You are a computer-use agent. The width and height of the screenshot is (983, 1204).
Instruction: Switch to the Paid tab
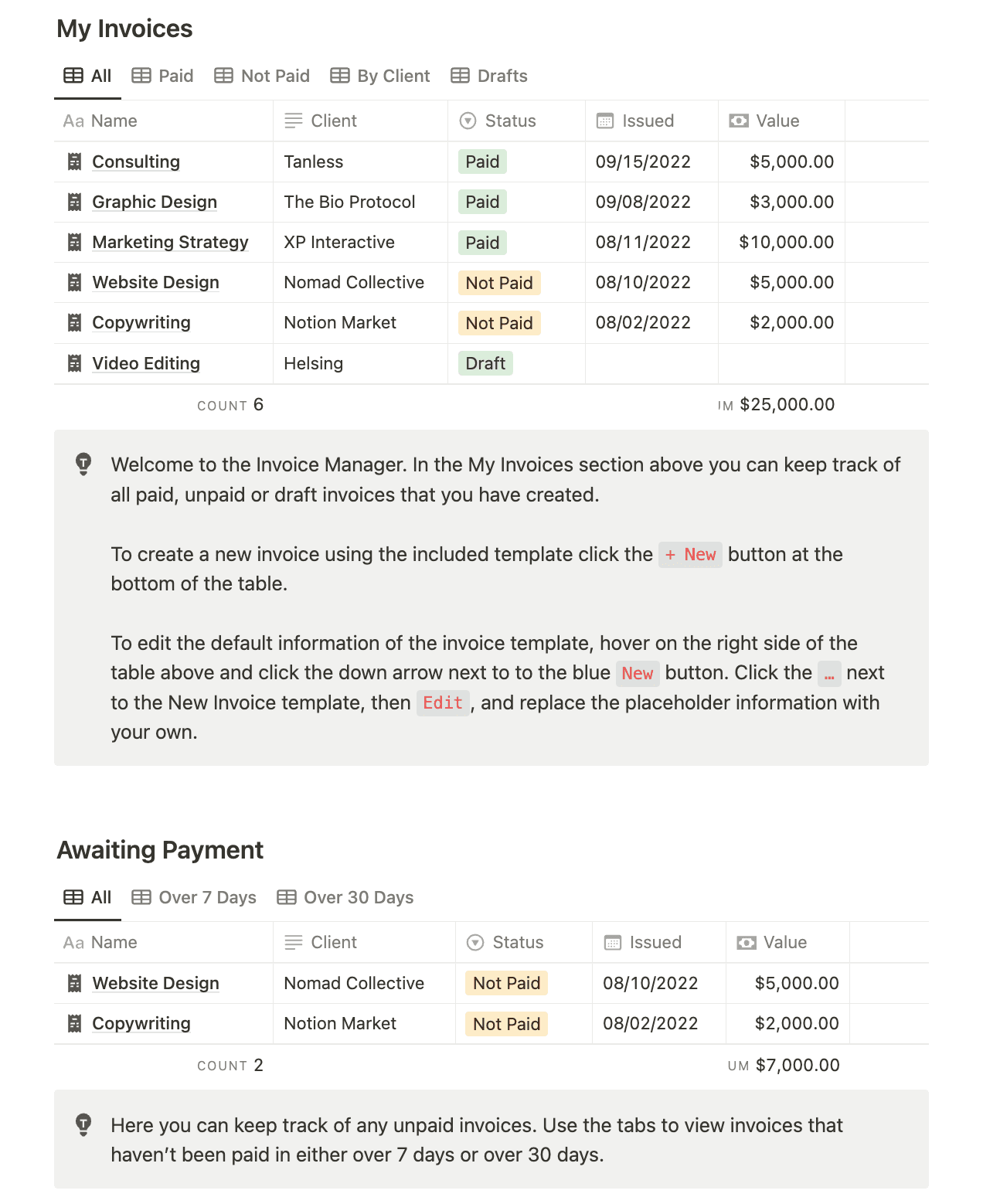coord(162,75)
